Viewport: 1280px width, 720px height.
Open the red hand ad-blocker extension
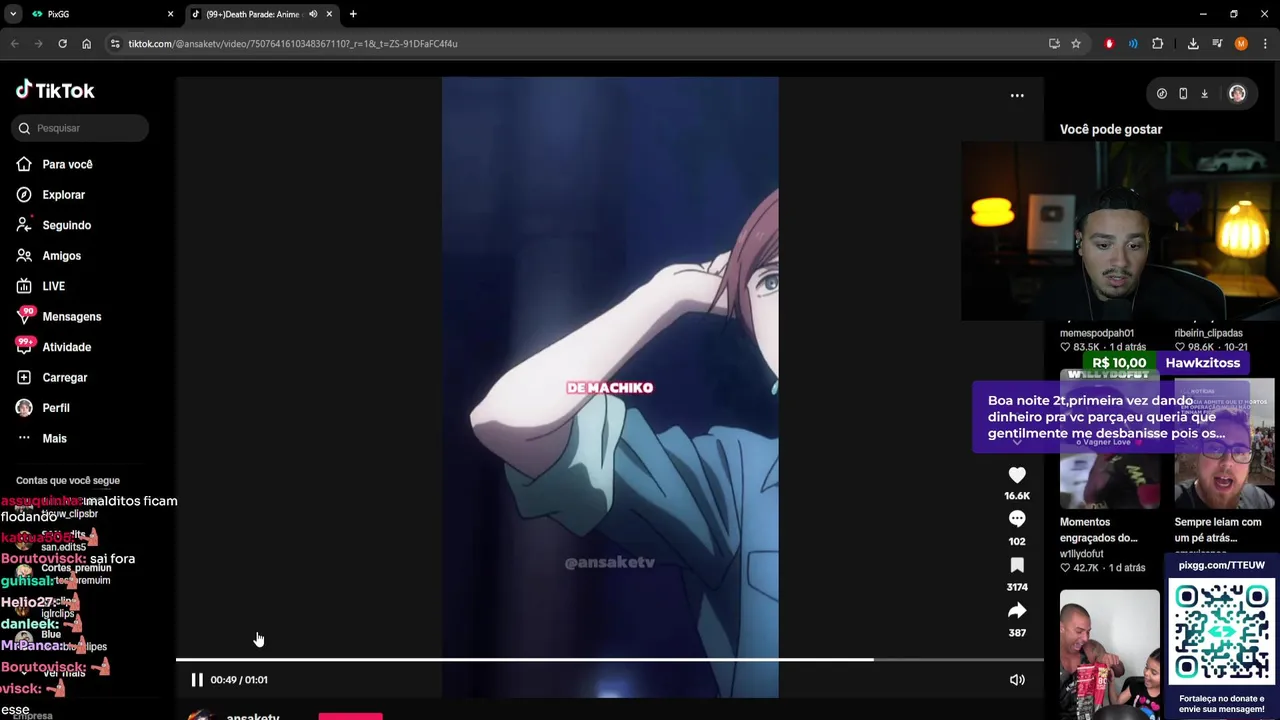tap(1109, 44)
